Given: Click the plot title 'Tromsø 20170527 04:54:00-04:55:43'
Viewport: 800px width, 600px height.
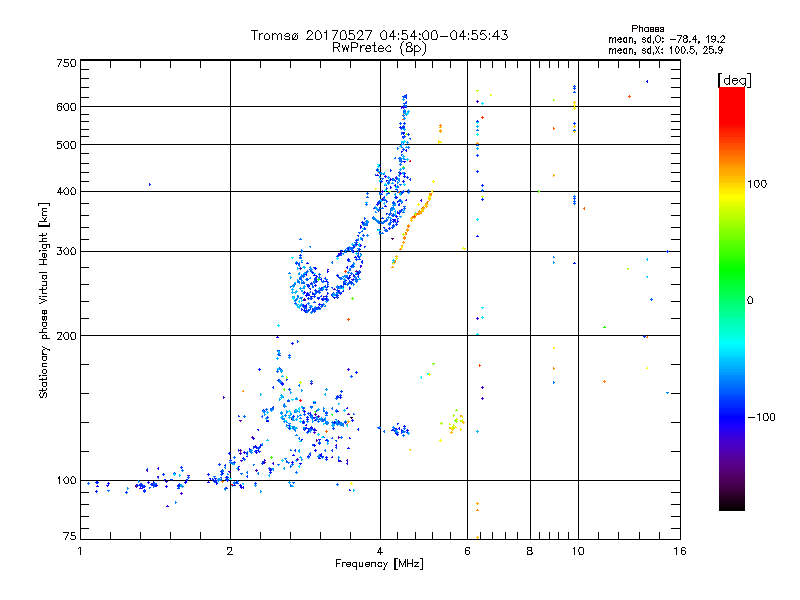Looking at the screenshot, I should pos(379,35).
